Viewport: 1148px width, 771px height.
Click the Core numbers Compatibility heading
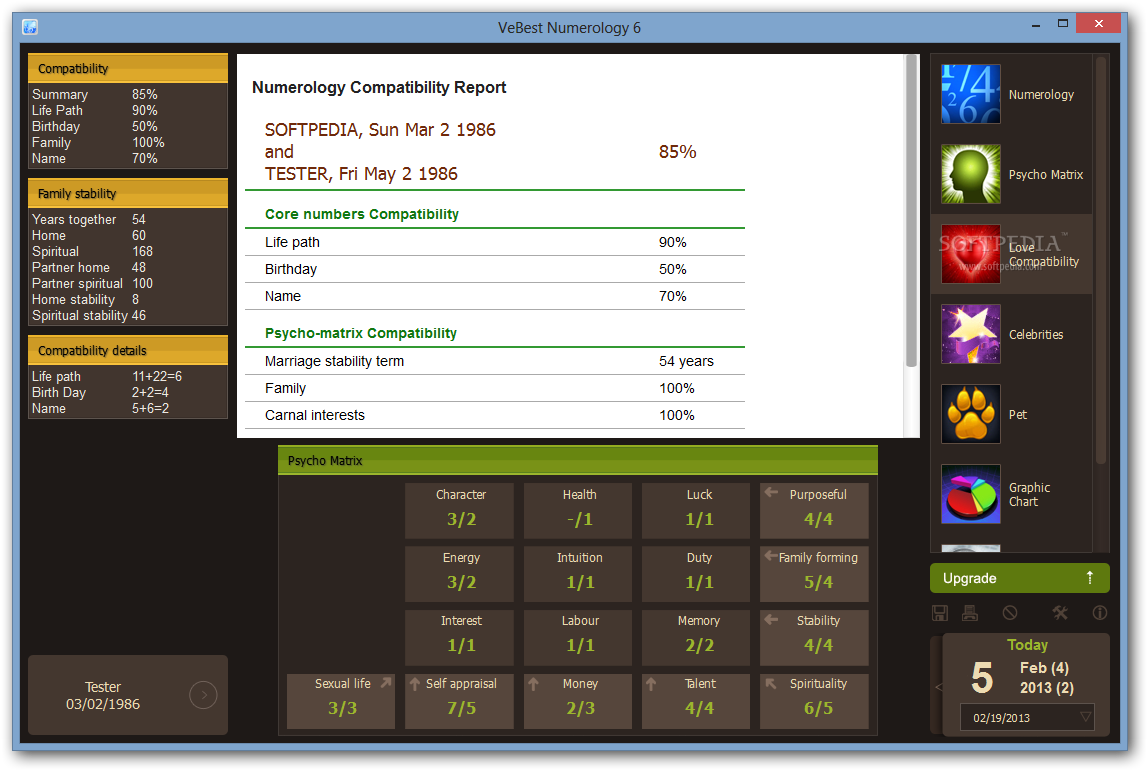coord(362,214)
